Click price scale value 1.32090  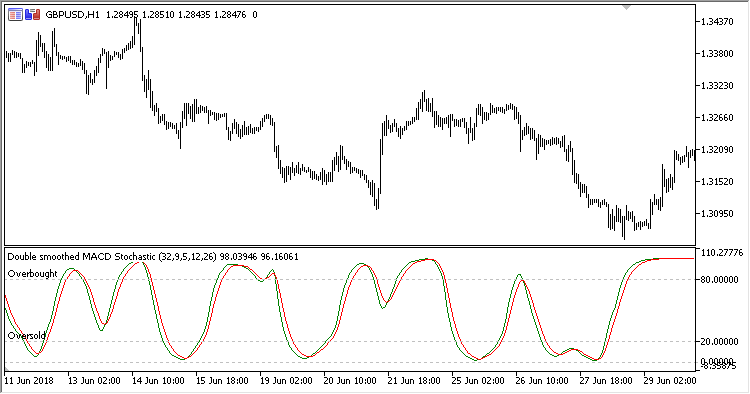click(x=717, y=150)
